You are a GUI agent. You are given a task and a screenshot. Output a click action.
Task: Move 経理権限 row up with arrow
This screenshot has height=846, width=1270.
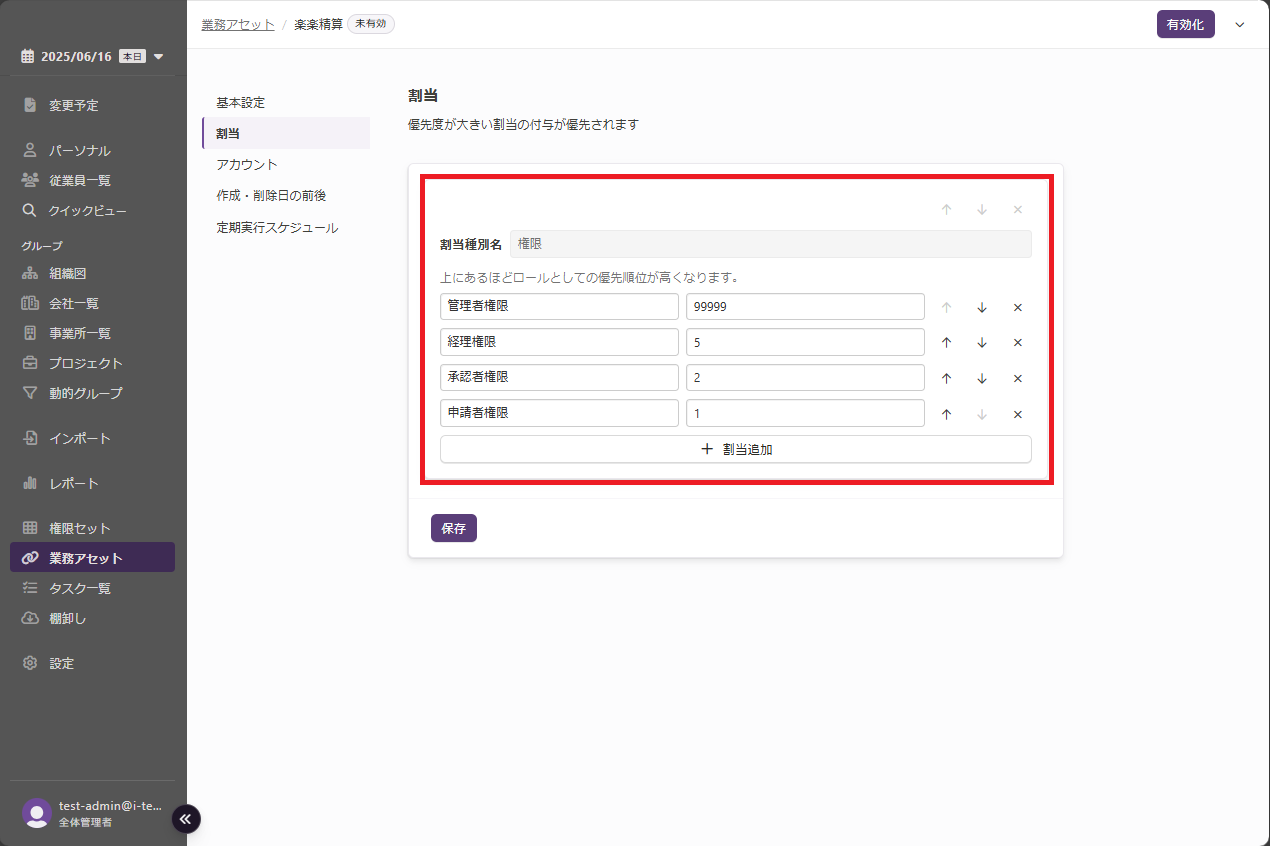946,343
